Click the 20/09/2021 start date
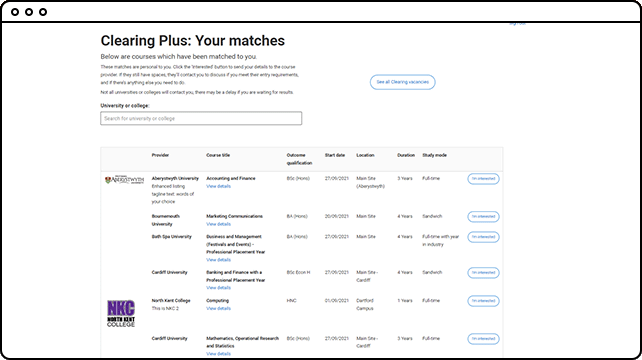The width and height of the screenshot is (642, 360). (337, 216)
